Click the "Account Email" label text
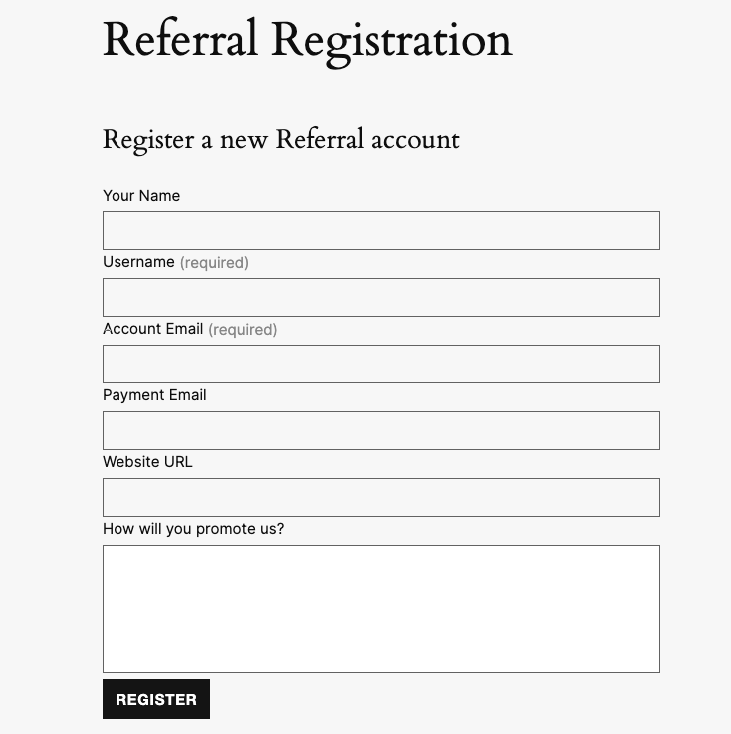 coord(153,329)
